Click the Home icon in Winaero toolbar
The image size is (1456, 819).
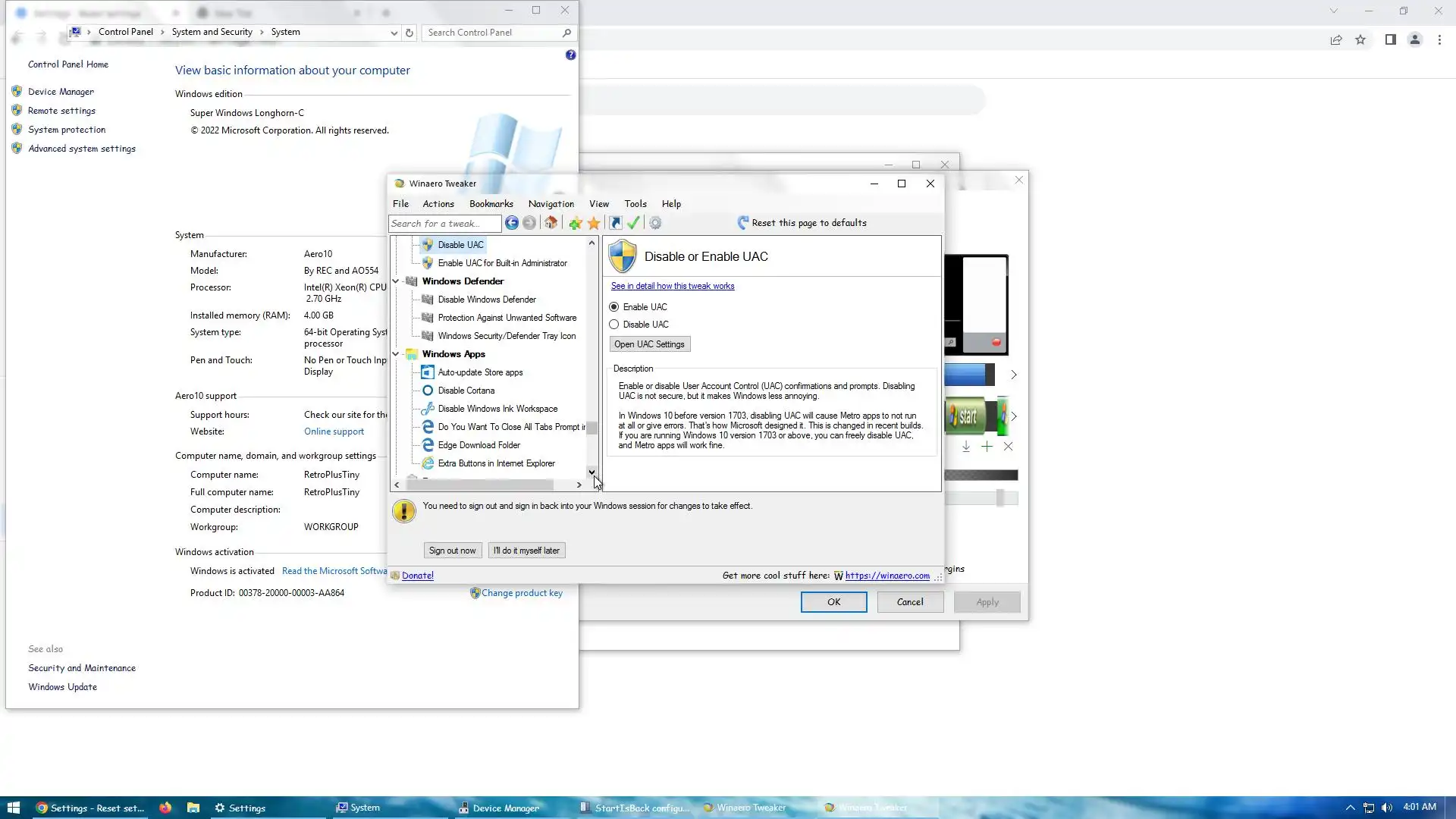click(x=551, y=223)
